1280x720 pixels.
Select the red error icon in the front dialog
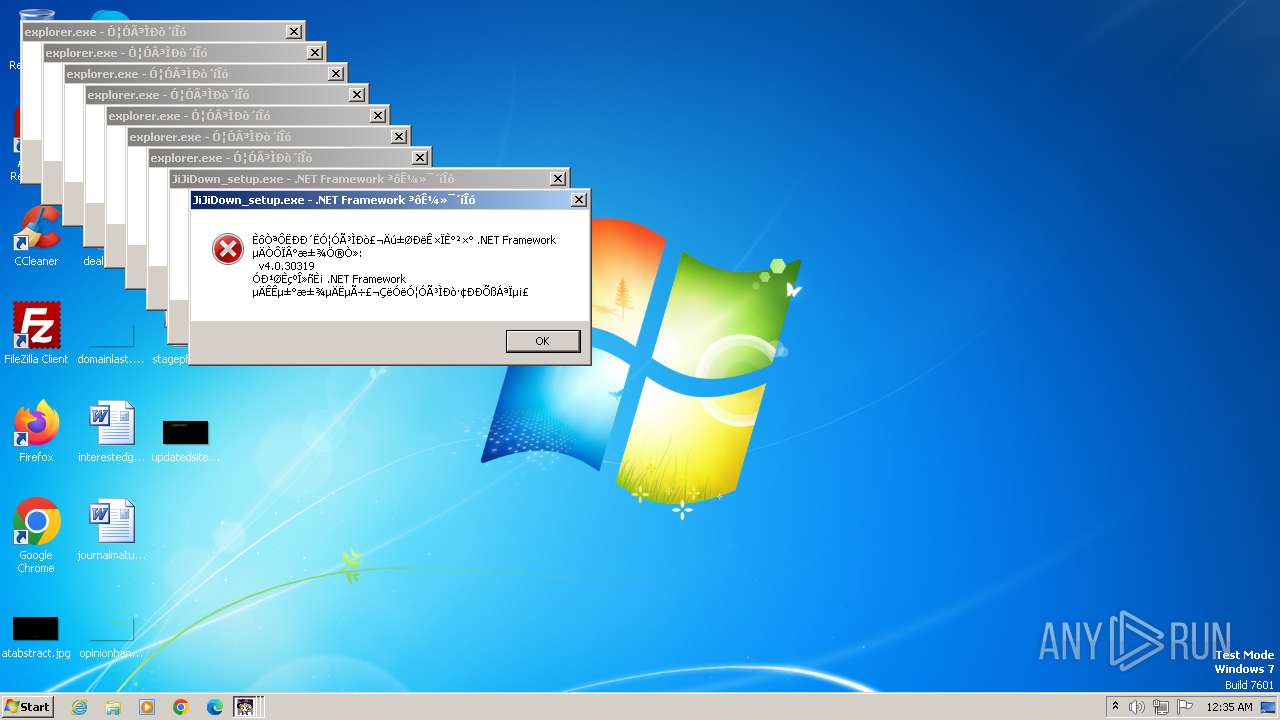coord(228,249)
